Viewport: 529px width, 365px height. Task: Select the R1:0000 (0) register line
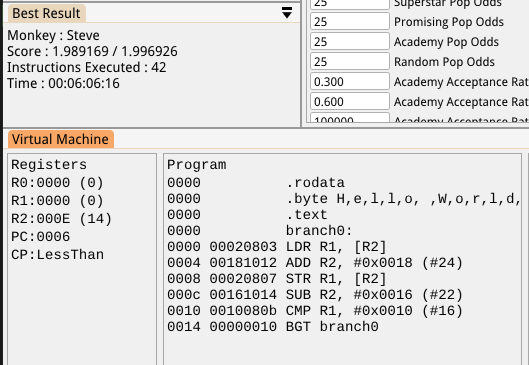57,200
